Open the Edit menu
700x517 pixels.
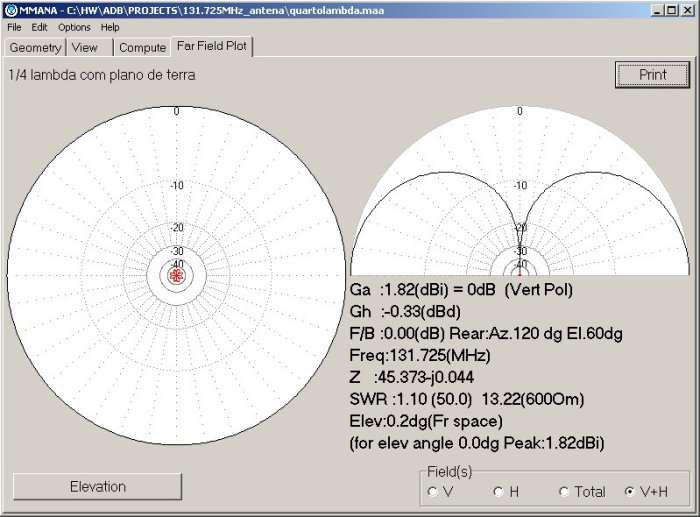coord(39,27)
